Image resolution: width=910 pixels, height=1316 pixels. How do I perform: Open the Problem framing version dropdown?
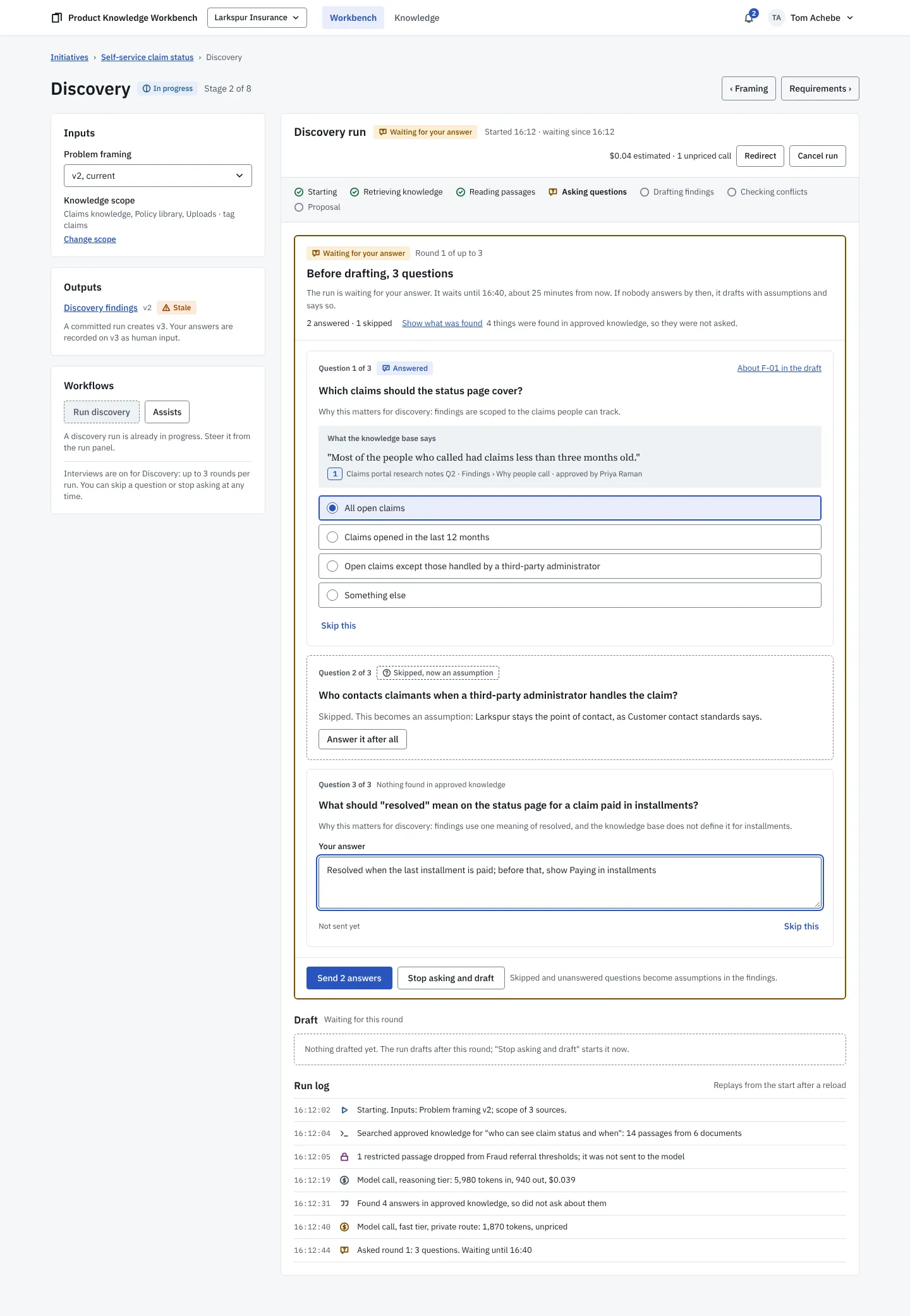[158, 176]
